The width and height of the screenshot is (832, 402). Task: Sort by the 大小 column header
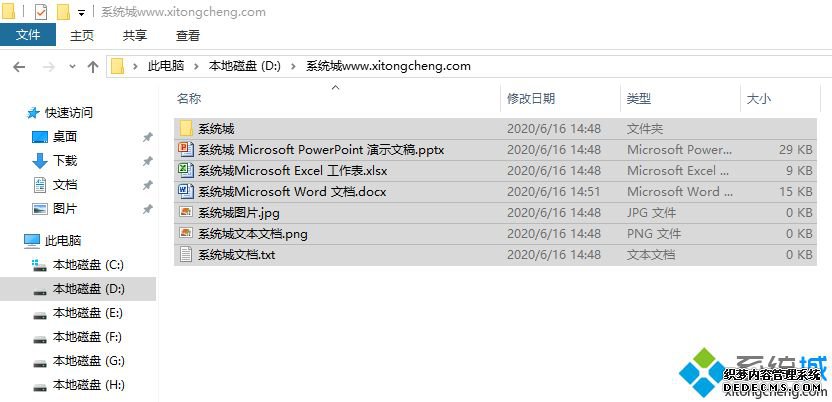pyautogui.click(x=759, y=98)
